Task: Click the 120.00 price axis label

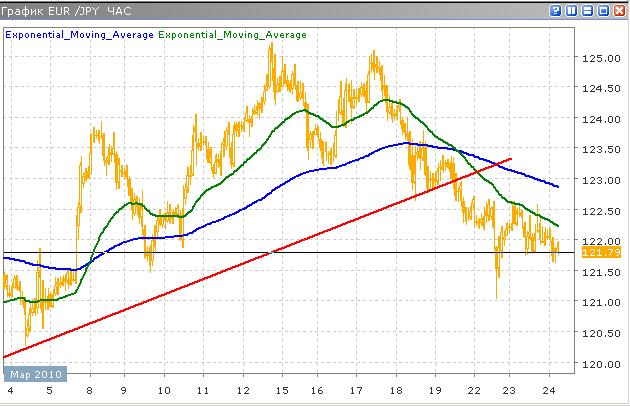Action: [x=597, y=364]
